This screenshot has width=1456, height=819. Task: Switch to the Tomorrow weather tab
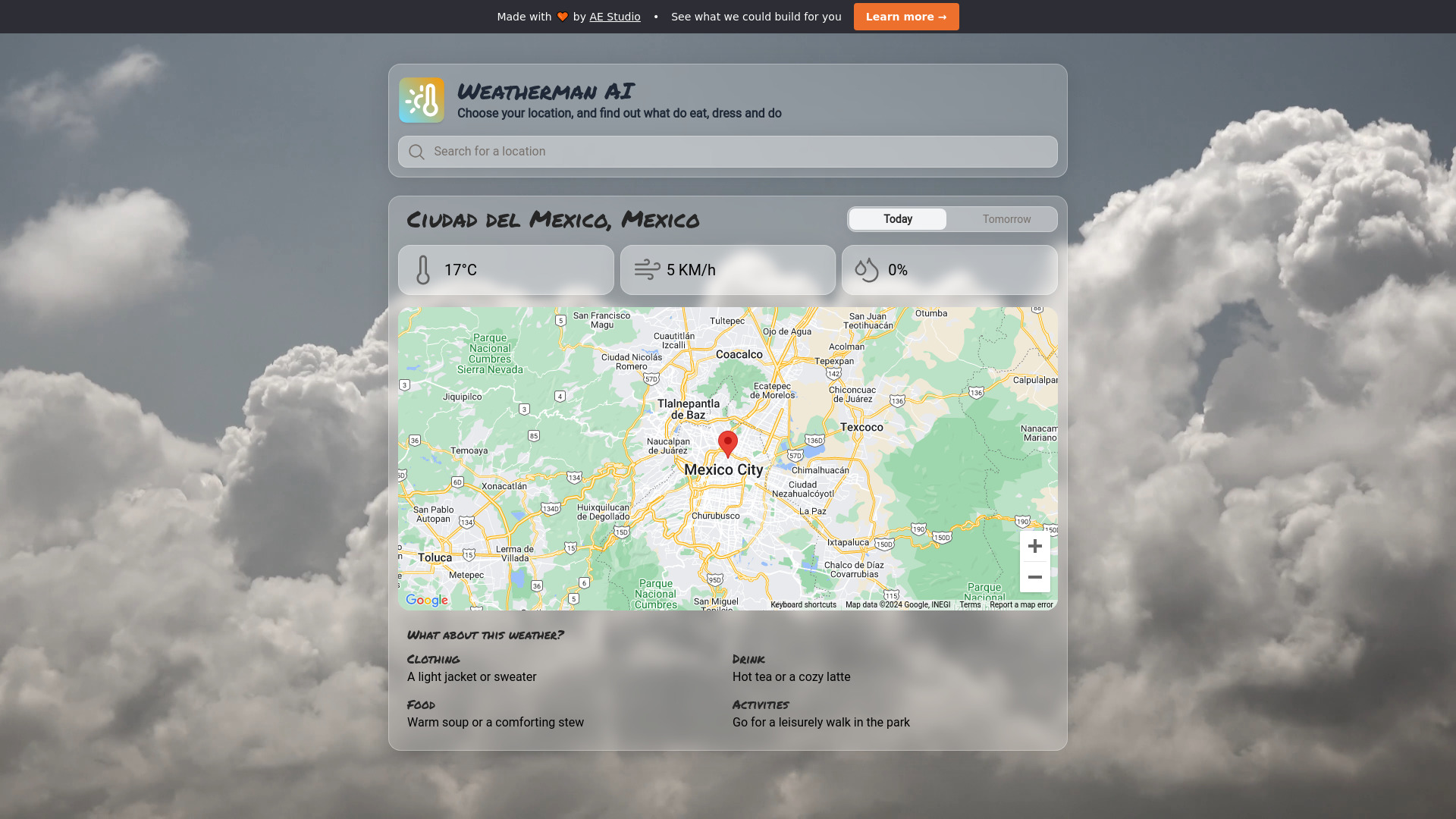[1006, 219]
